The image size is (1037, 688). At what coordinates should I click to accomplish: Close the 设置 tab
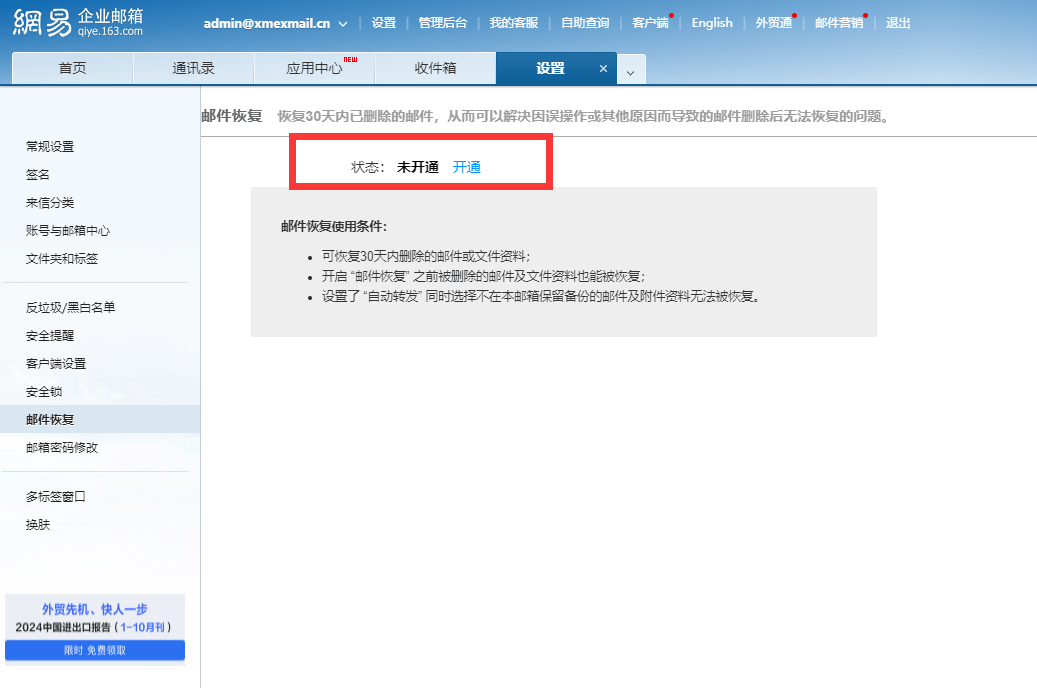(603, 70)
